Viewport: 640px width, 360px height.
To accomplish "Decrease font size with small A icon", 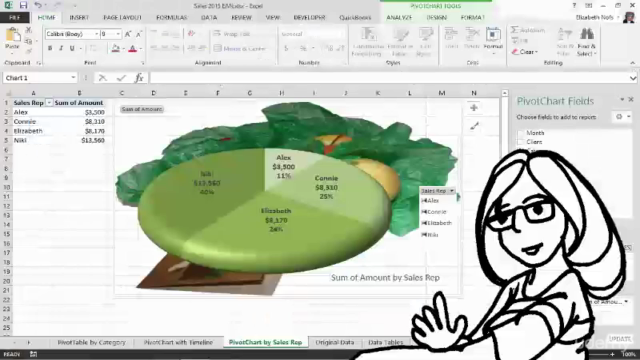I will 139,34.
